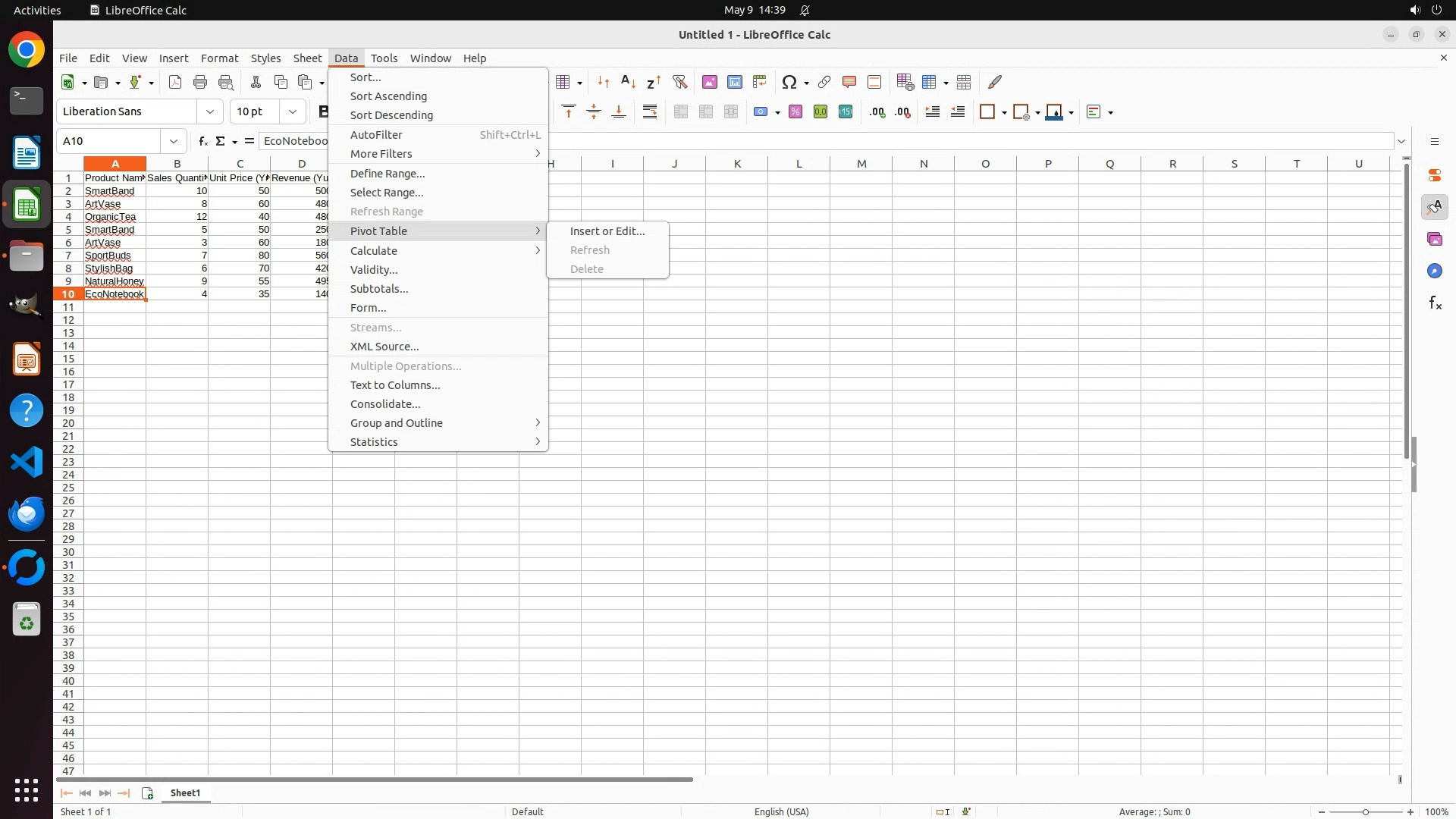Click the Sheet1 tab

point(185,793)
